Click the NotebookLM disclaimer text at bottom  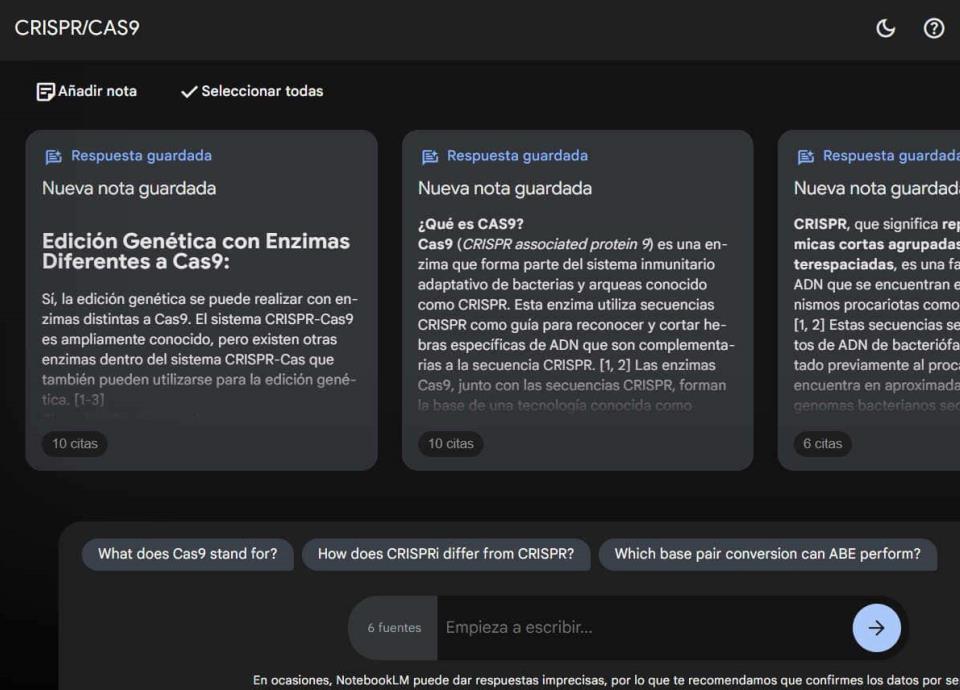click(606, 680)
